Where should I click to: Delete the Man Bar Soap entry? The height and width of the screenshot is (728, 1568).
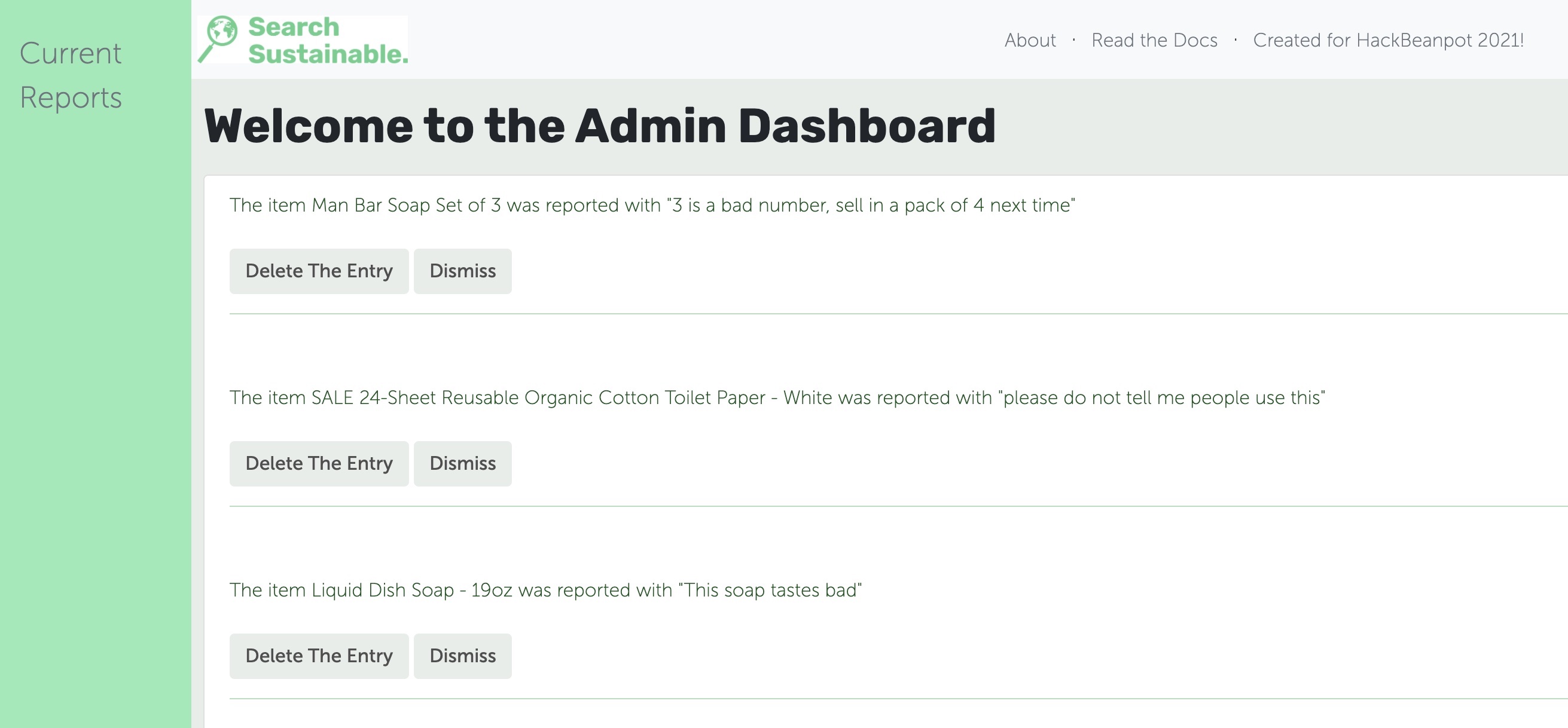319,271
